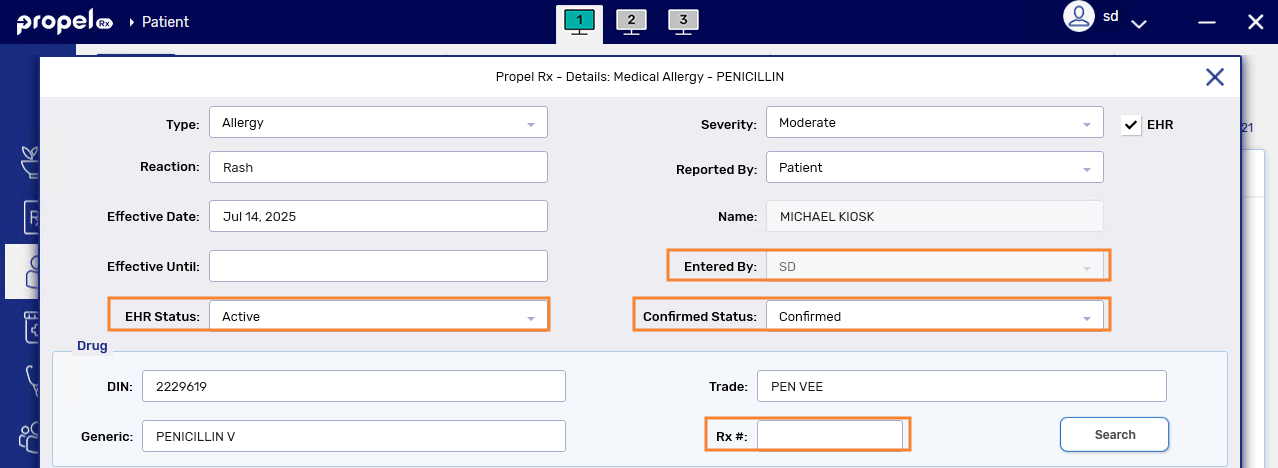Viewport: 1278px width, 468px height.
Task: Open the plant-leaf icon in the sidebar
Action: (24, 160)
